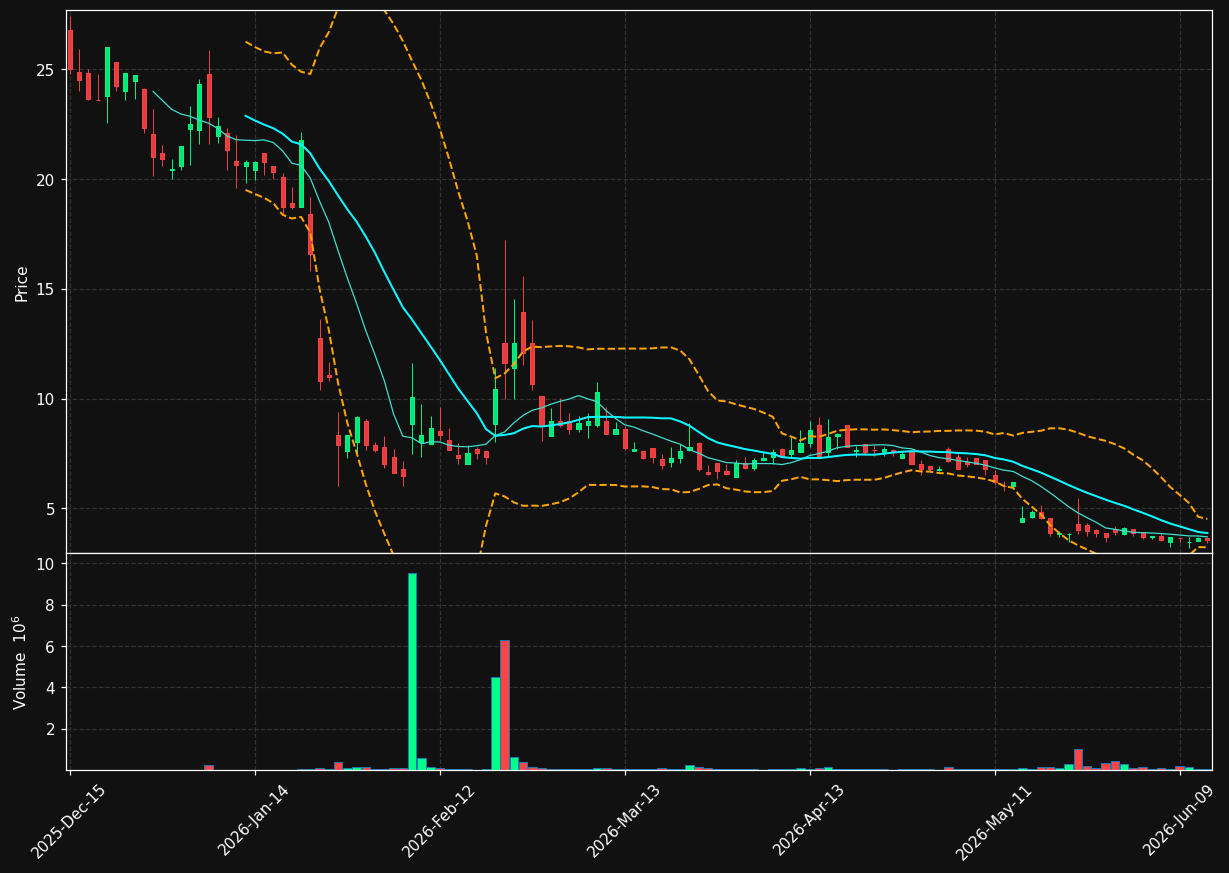Image resolution: width=1229 pixels, height=873 pixels.
Task: Click the volume tick label 6
Action: [x=50, y=647]
